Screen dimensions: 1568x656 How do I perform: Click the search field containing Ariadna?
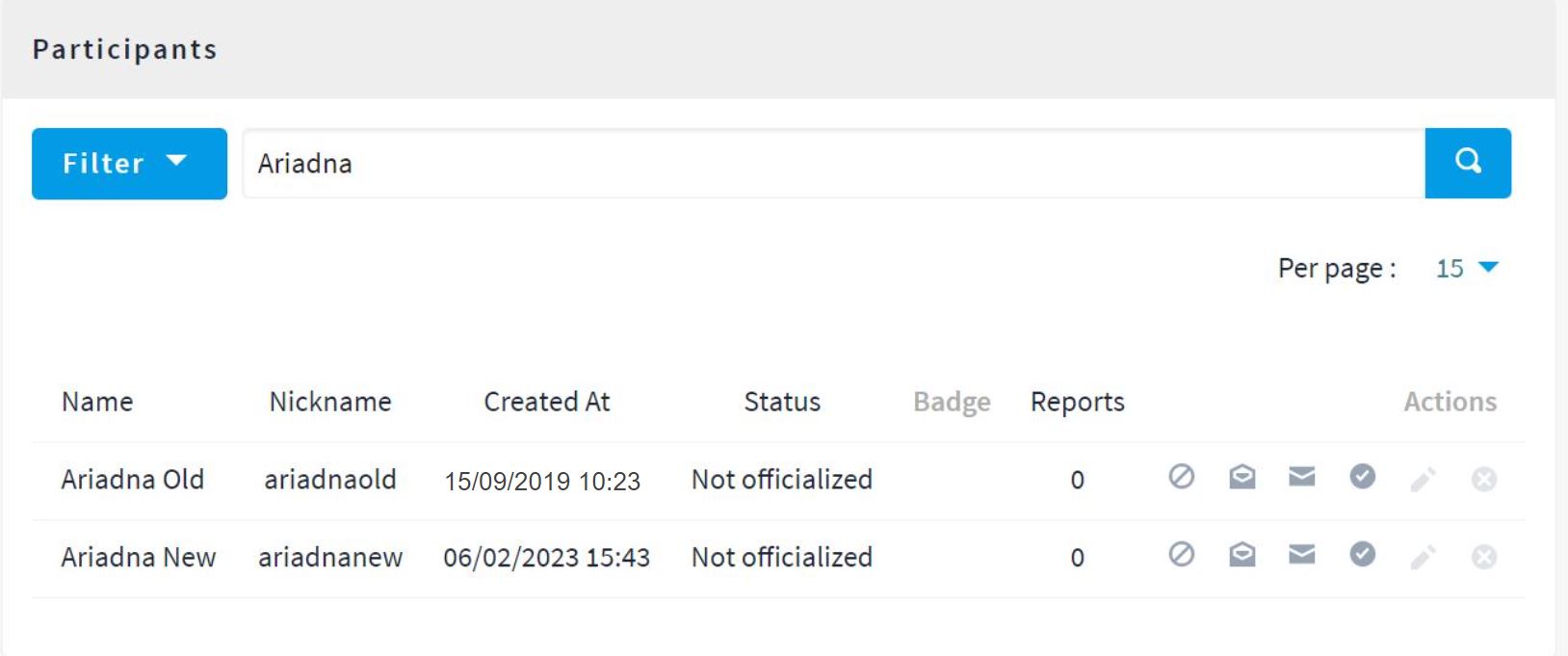click(833, 163)
